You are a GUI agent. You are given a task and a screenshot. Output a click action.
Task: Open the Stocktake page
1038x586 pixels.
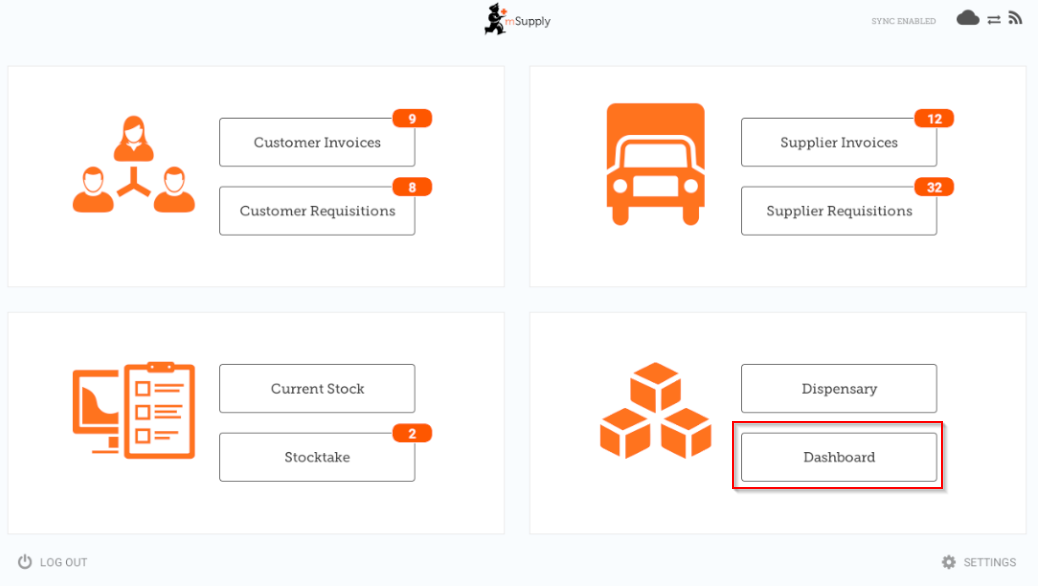point(317,457)
